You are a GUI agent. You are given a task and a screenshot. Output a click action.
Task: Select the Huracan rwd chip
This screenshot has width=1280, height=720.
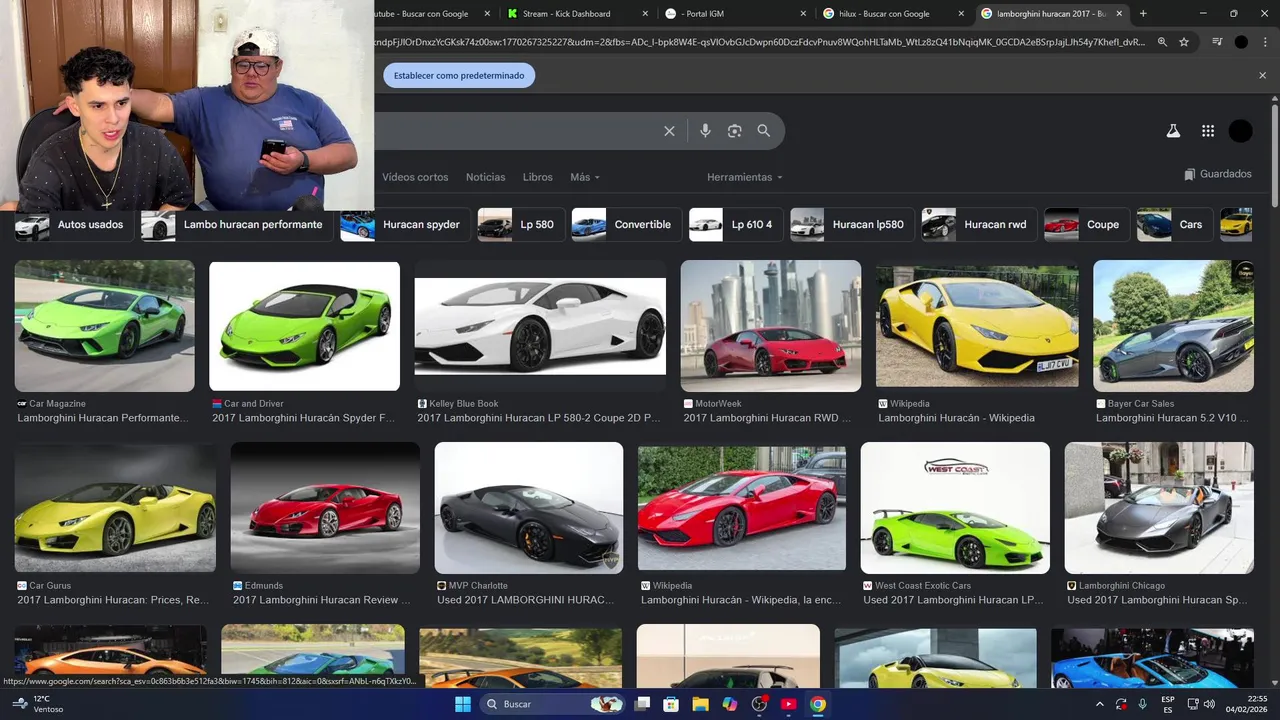point(978,225)
